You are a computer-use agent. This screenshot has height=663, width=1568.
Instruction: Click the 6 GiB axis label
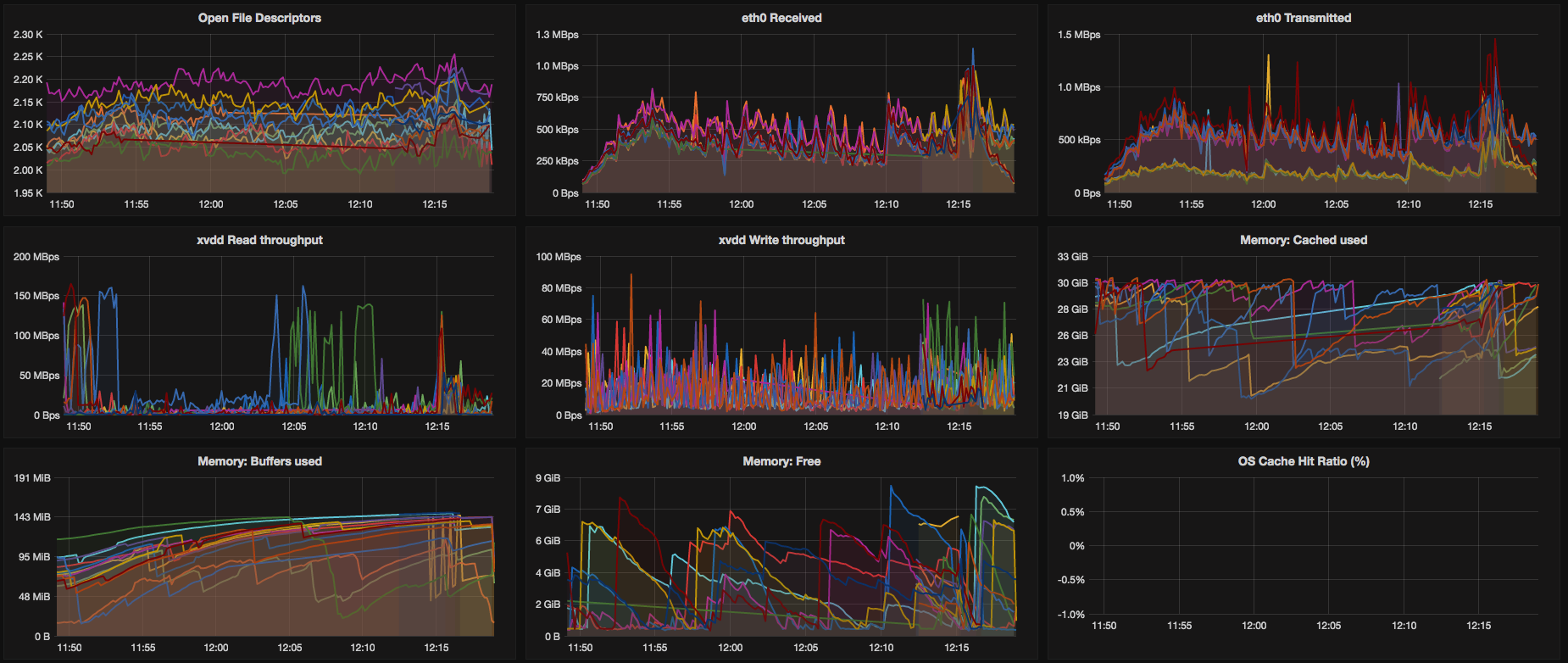point(548,541)
